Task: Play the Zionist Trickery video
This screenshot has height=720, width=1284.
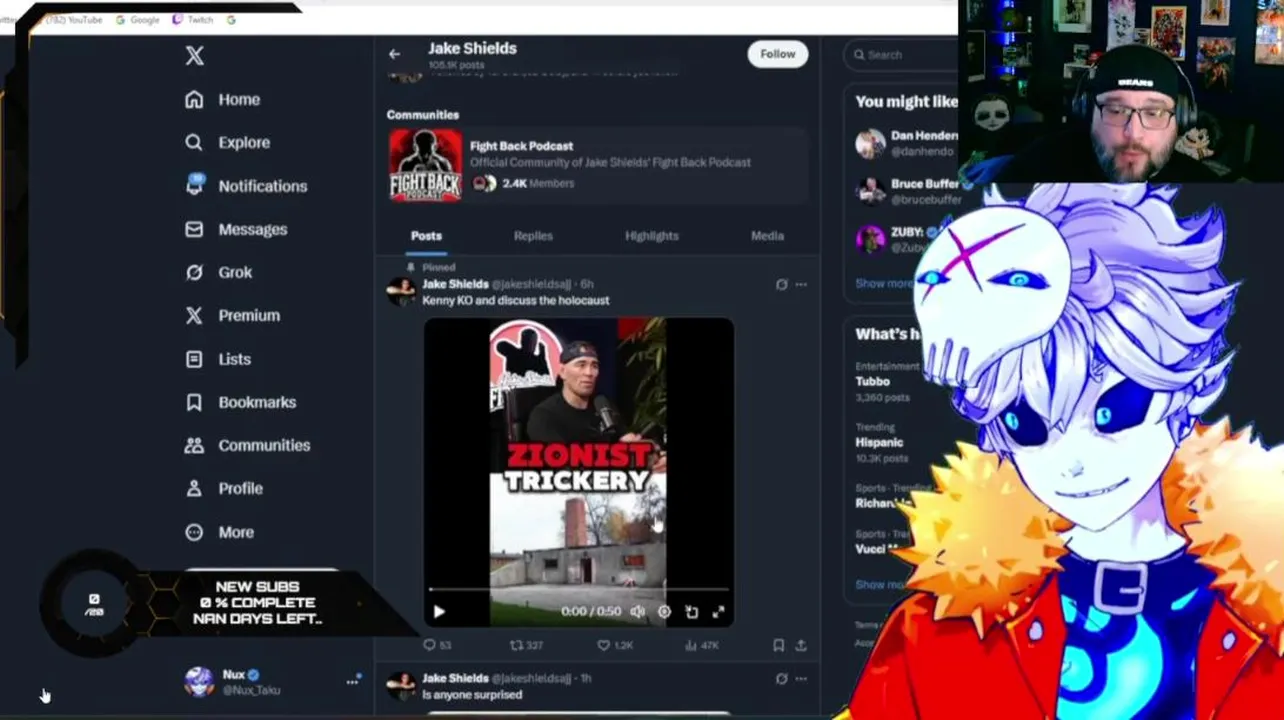Action: 439,611
